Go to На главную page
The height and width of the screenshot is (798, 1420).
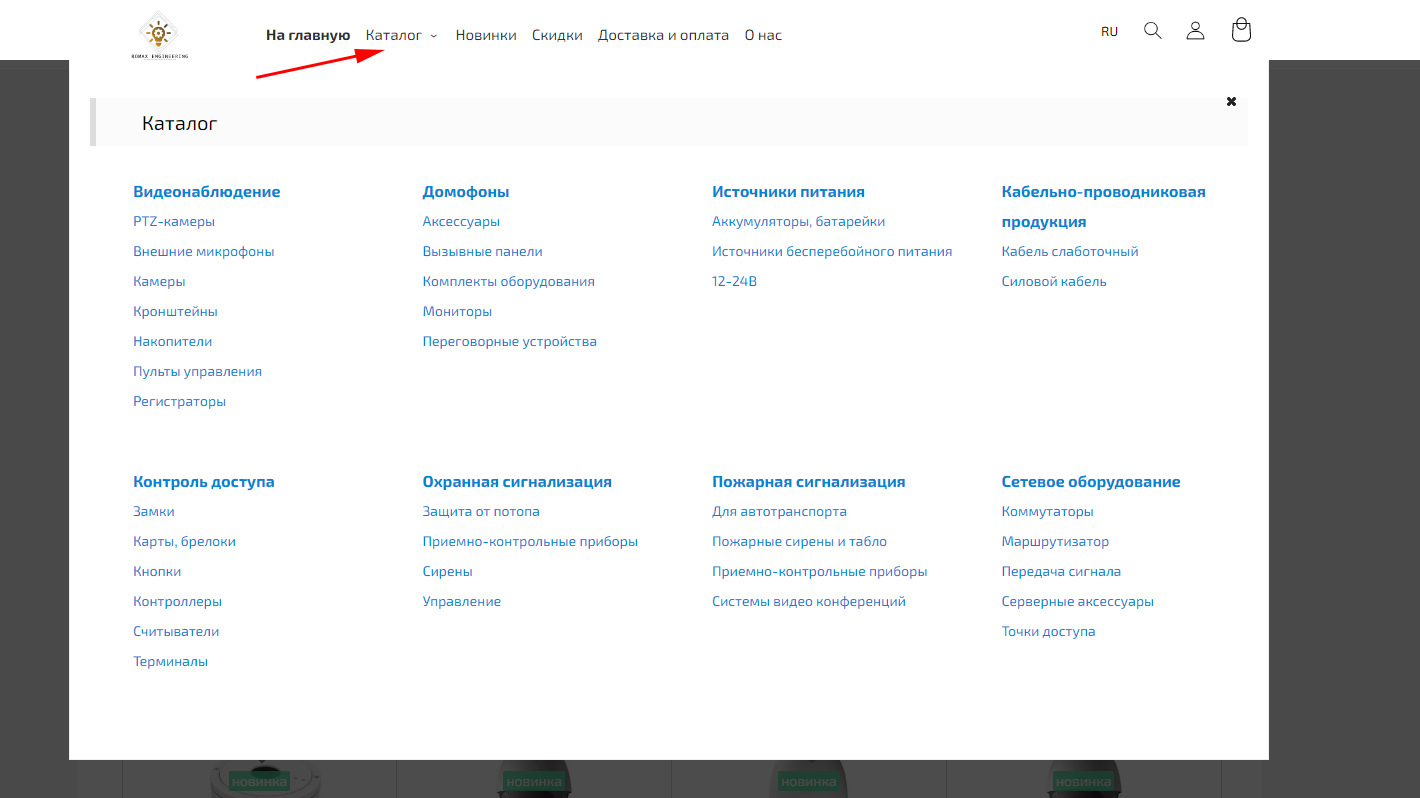tap(308, 35)
